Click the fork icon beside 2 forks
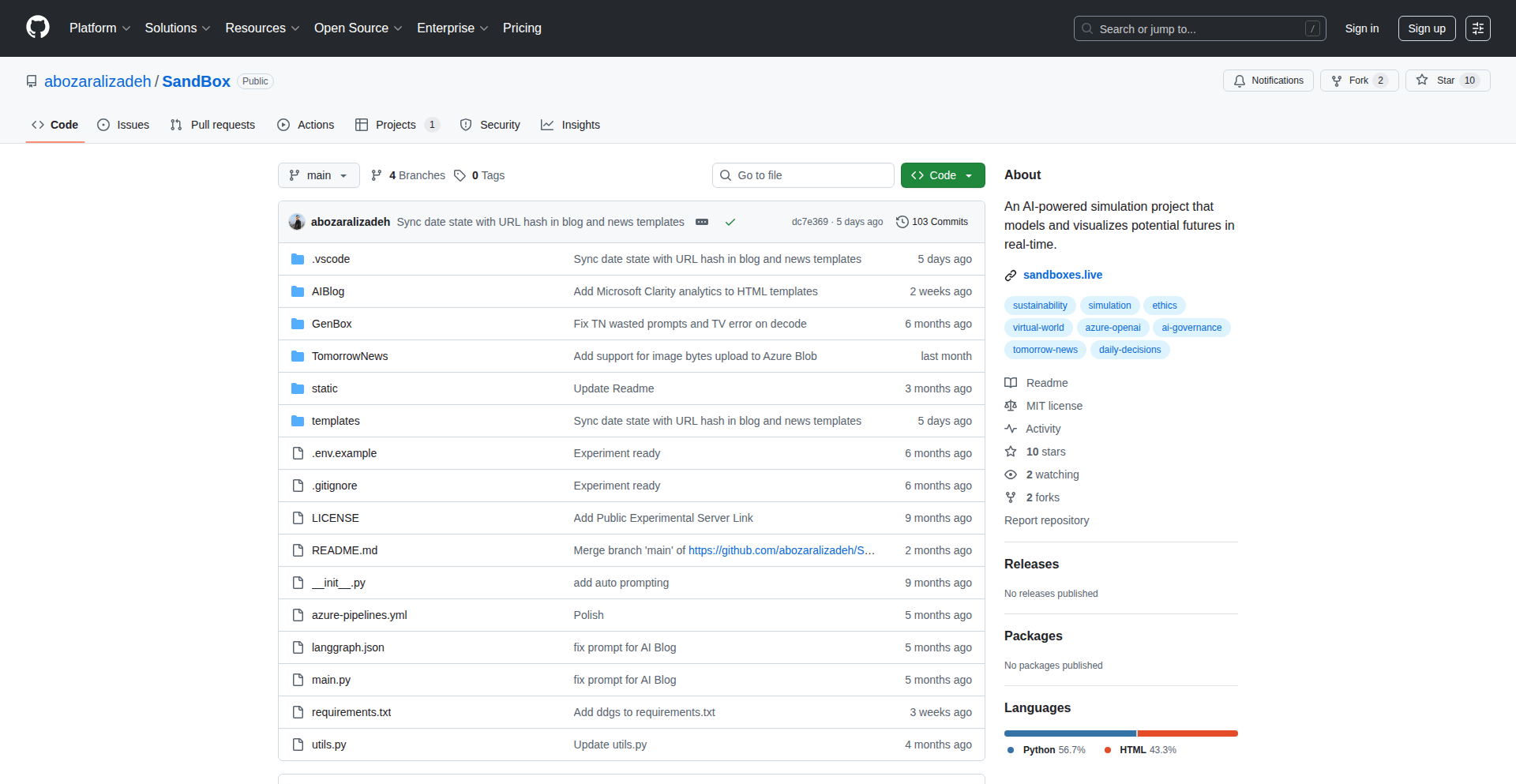The image size is (1516, 784). 1011,497
